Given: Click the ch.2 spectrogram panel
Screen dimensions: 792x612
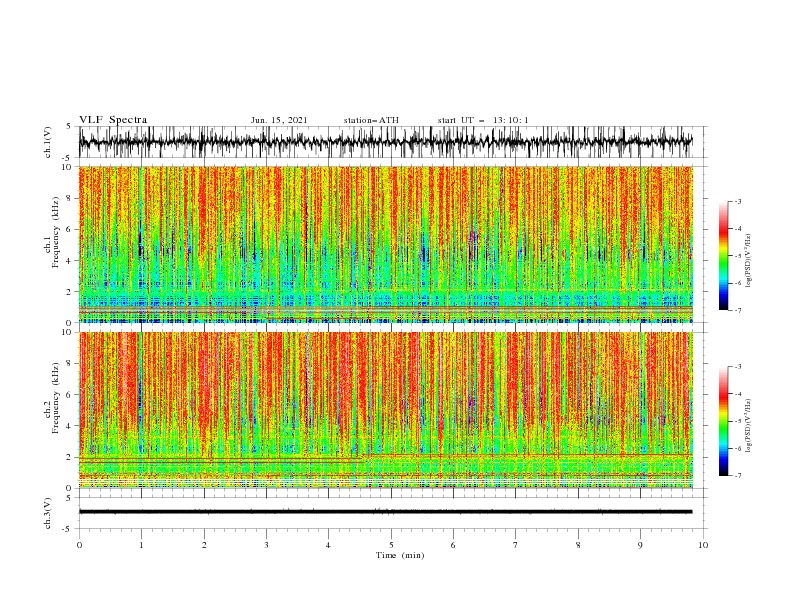Looking at the screenshot, I should coord(385,410).
